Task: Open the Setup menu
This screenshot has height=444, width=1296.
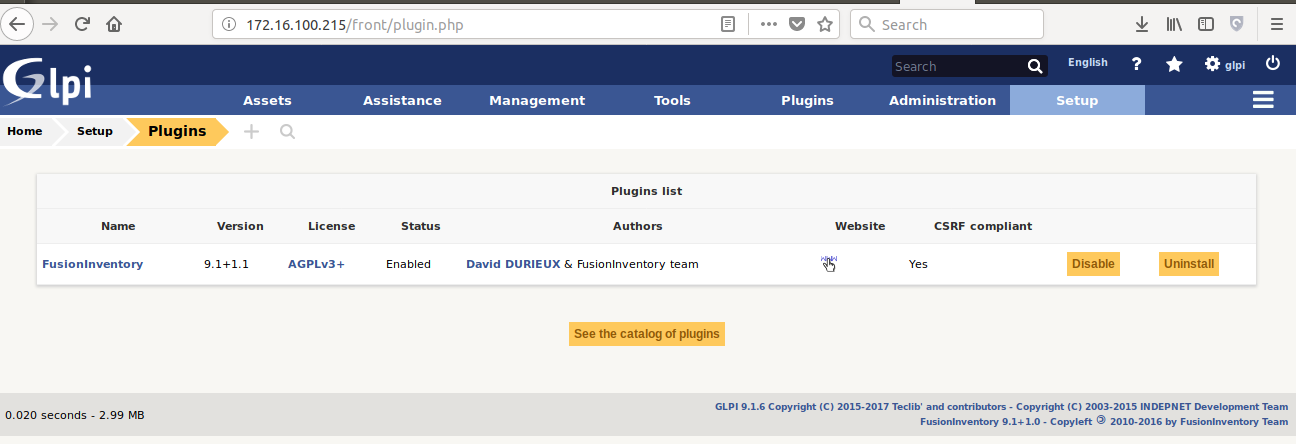Action: (1077, 100)
